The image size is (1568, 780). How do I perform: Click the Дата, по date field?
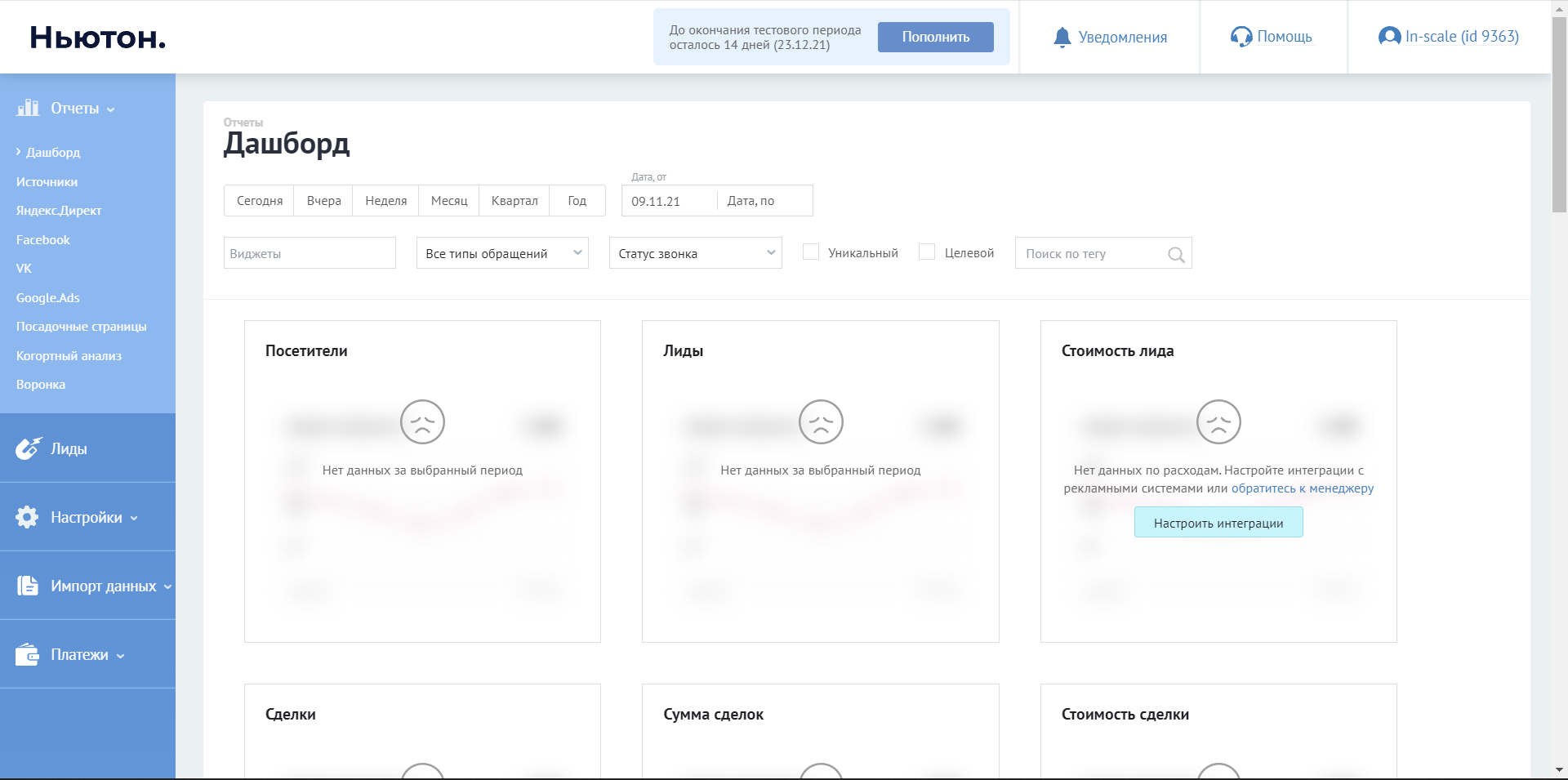pos(764,201)
